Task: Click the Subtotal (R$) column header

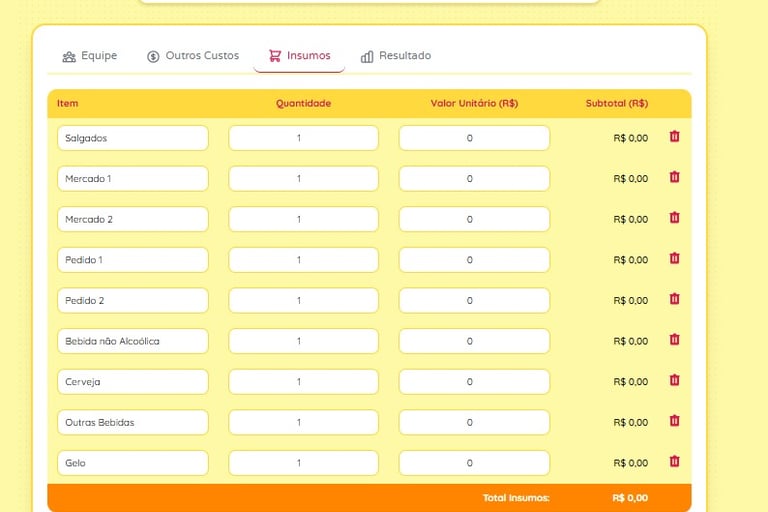Action: 617,103
